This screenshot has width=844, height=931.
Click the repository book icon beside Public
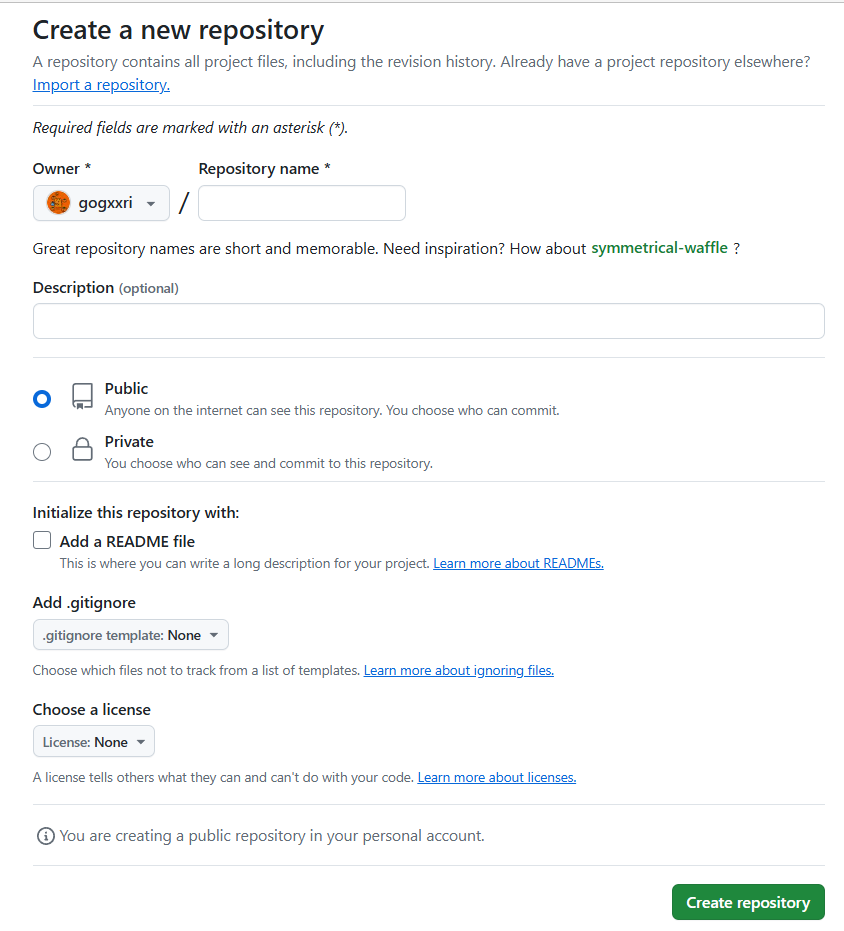pyautogui.click(x=83, y=396)
